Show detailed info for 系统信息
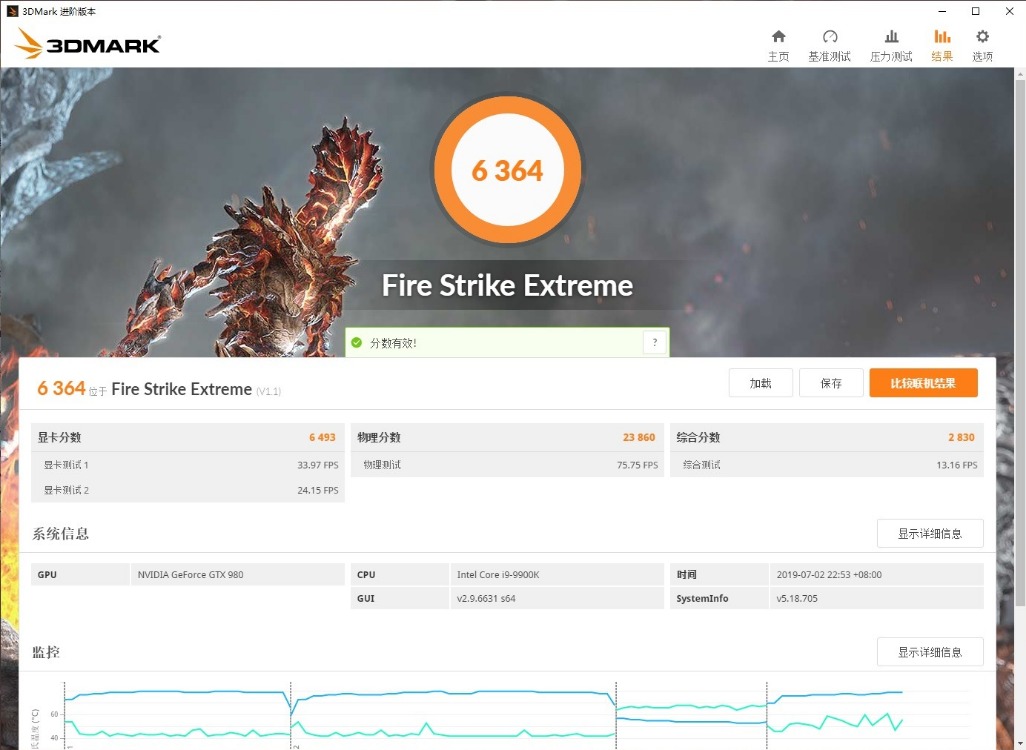 pos(930,533)
